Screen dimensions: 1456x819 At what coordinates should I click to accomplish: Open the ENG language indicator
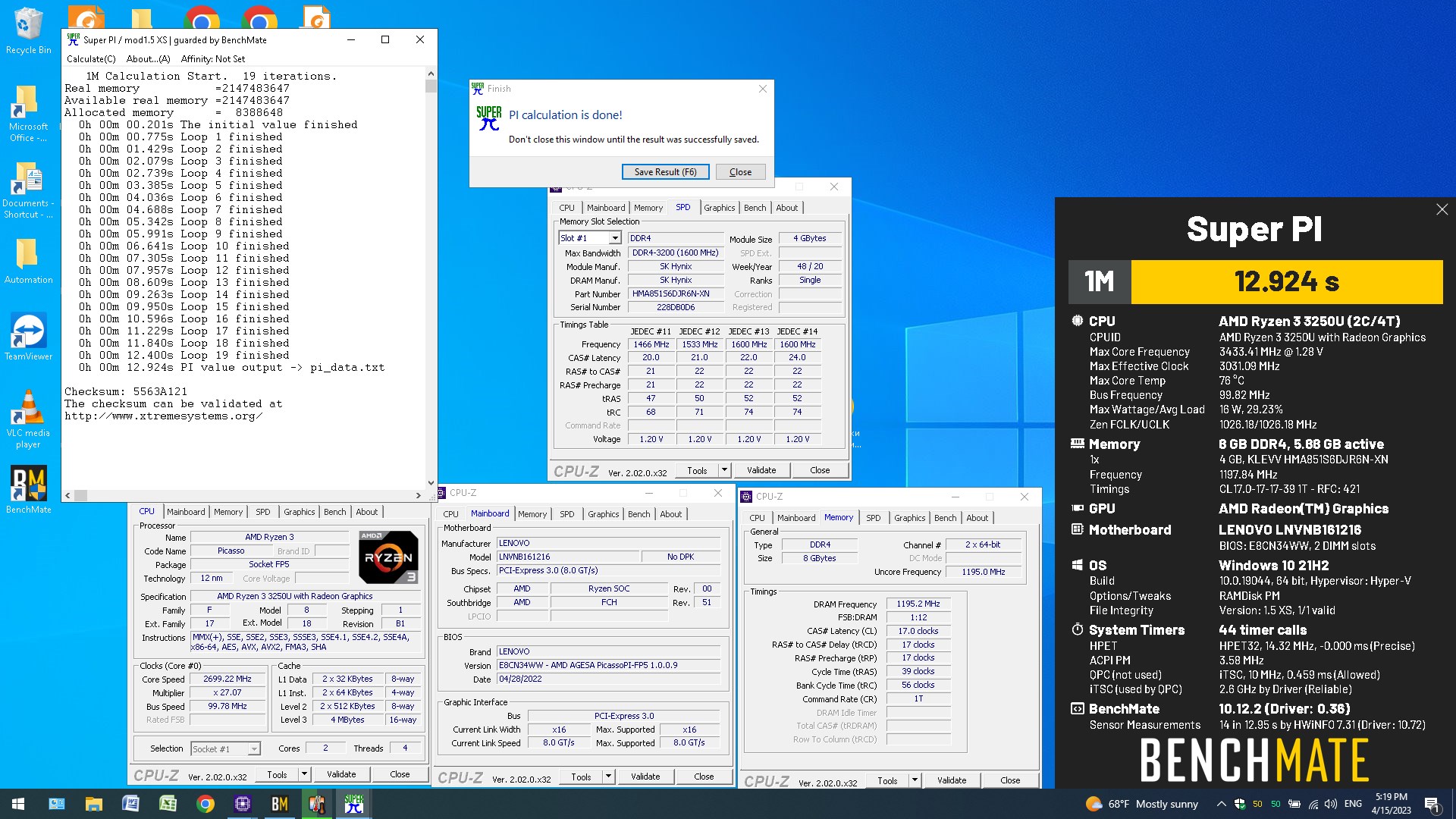click(x=1354, y=804)
